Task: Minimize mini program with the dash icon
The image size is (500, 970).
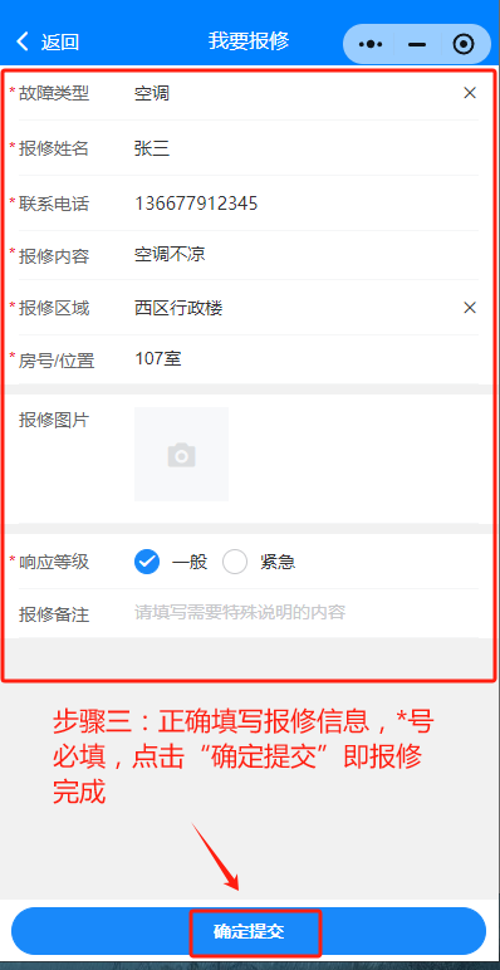Action: (418, 45)
